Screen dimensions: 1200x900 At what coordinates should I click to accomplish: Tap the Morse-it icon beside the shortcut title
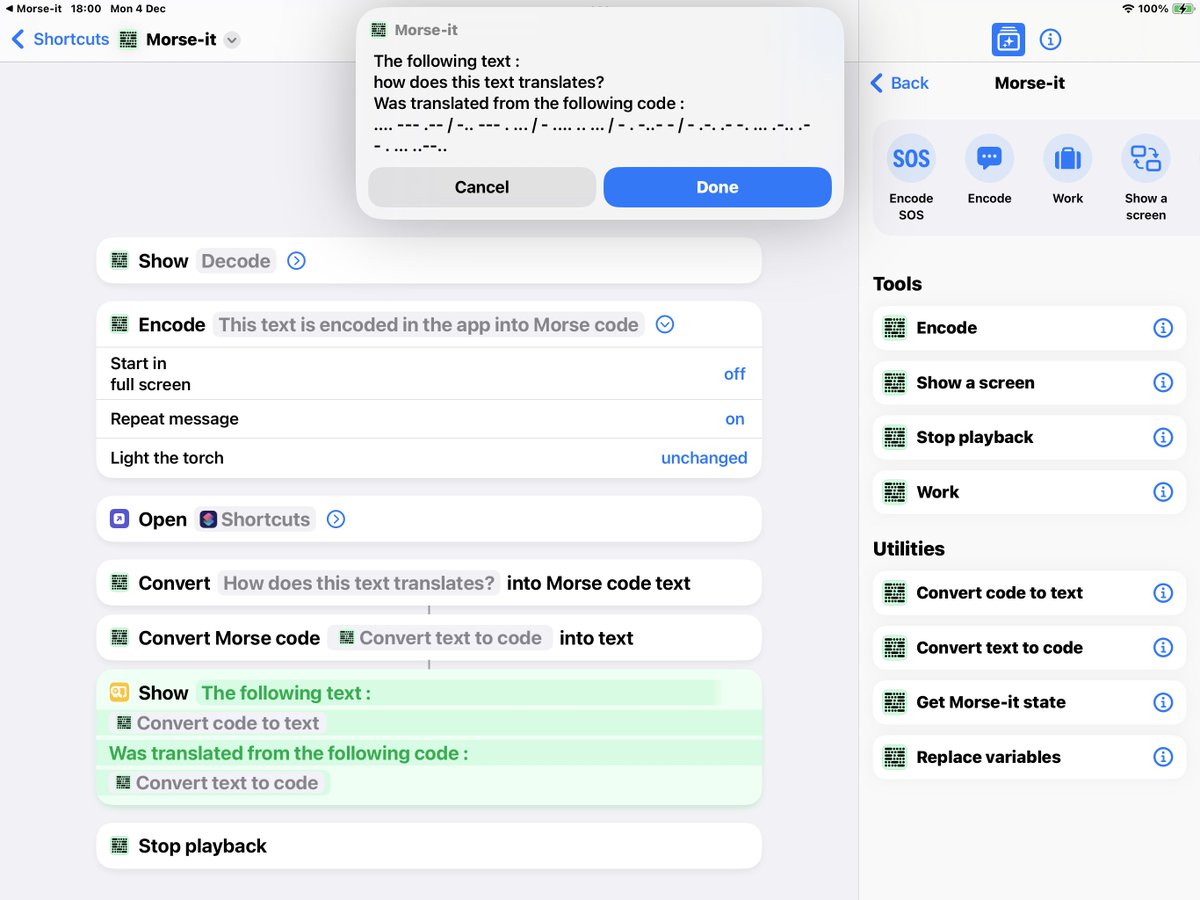pos(128,40)
